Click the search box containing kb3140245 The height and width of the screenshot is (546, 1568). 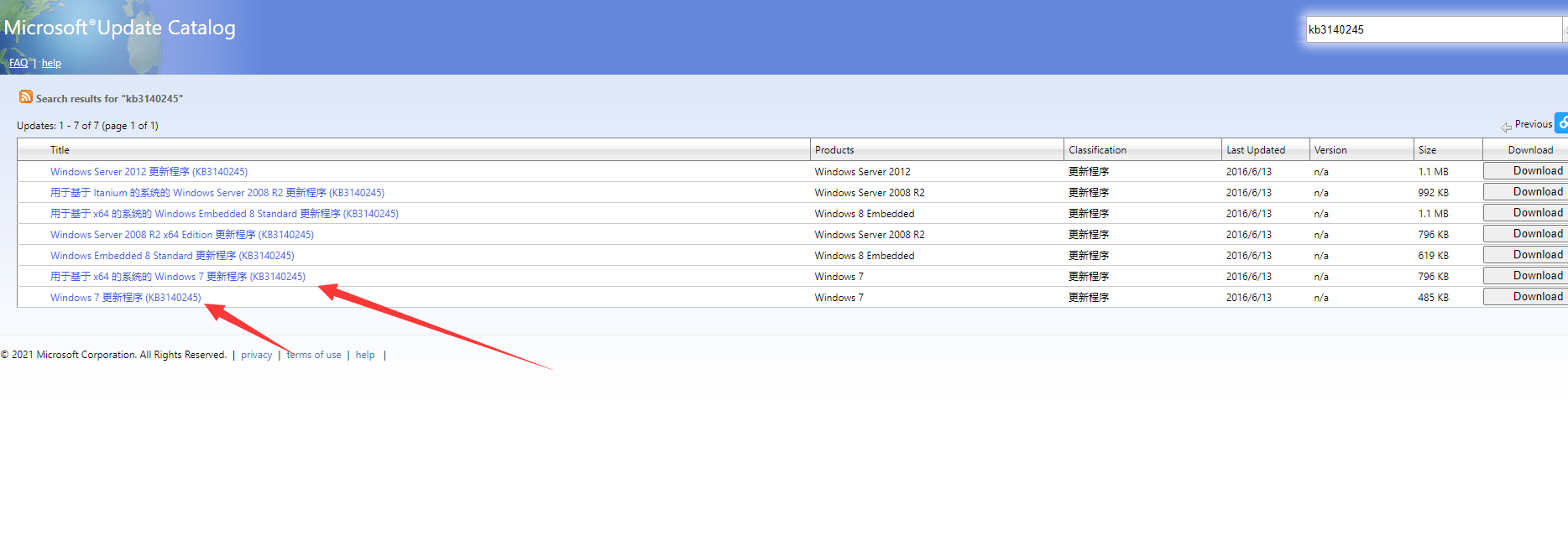click(x=1433, y=29)
